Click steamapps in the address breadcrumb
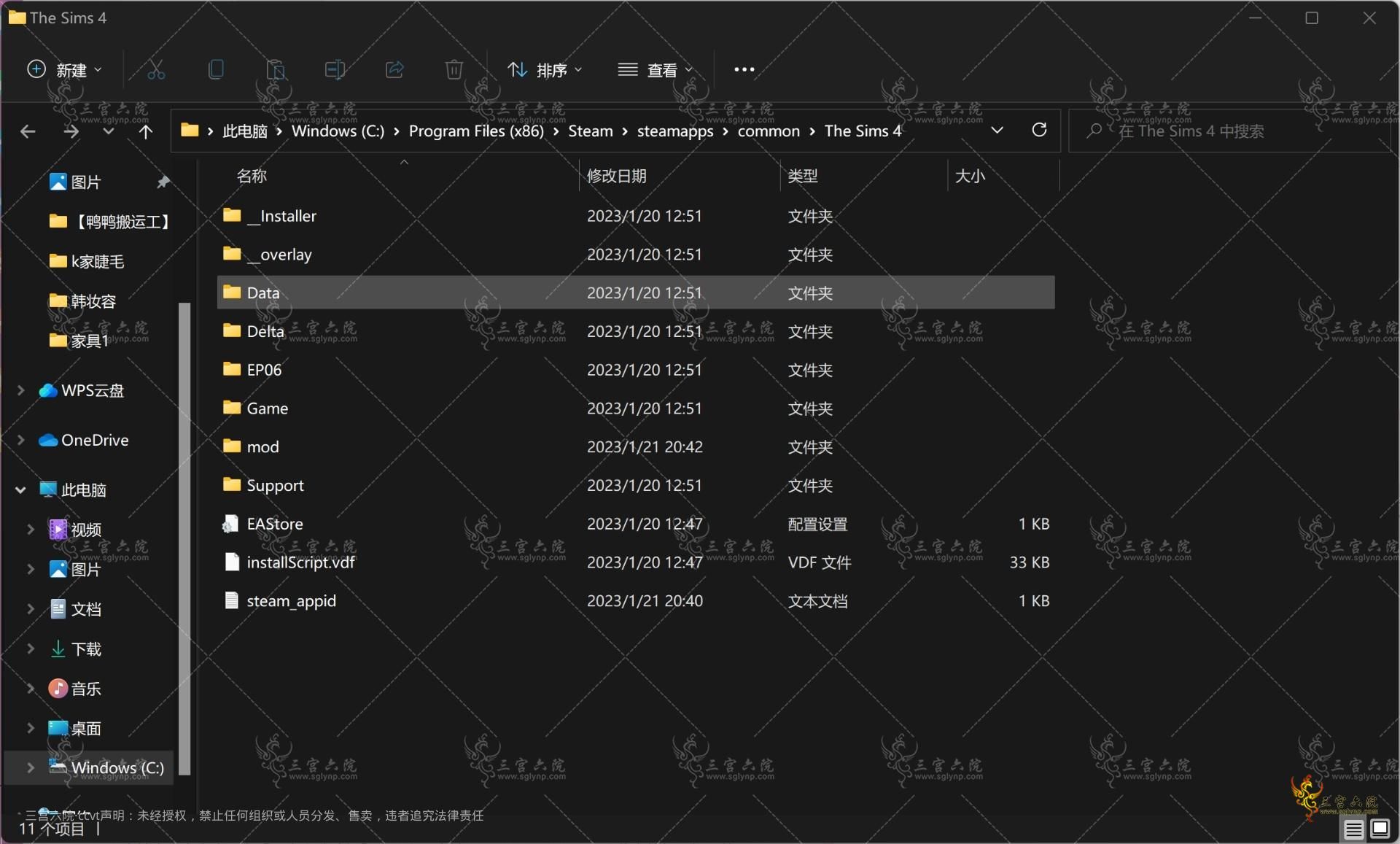1400x844 pixels. (x=675, y=131)
